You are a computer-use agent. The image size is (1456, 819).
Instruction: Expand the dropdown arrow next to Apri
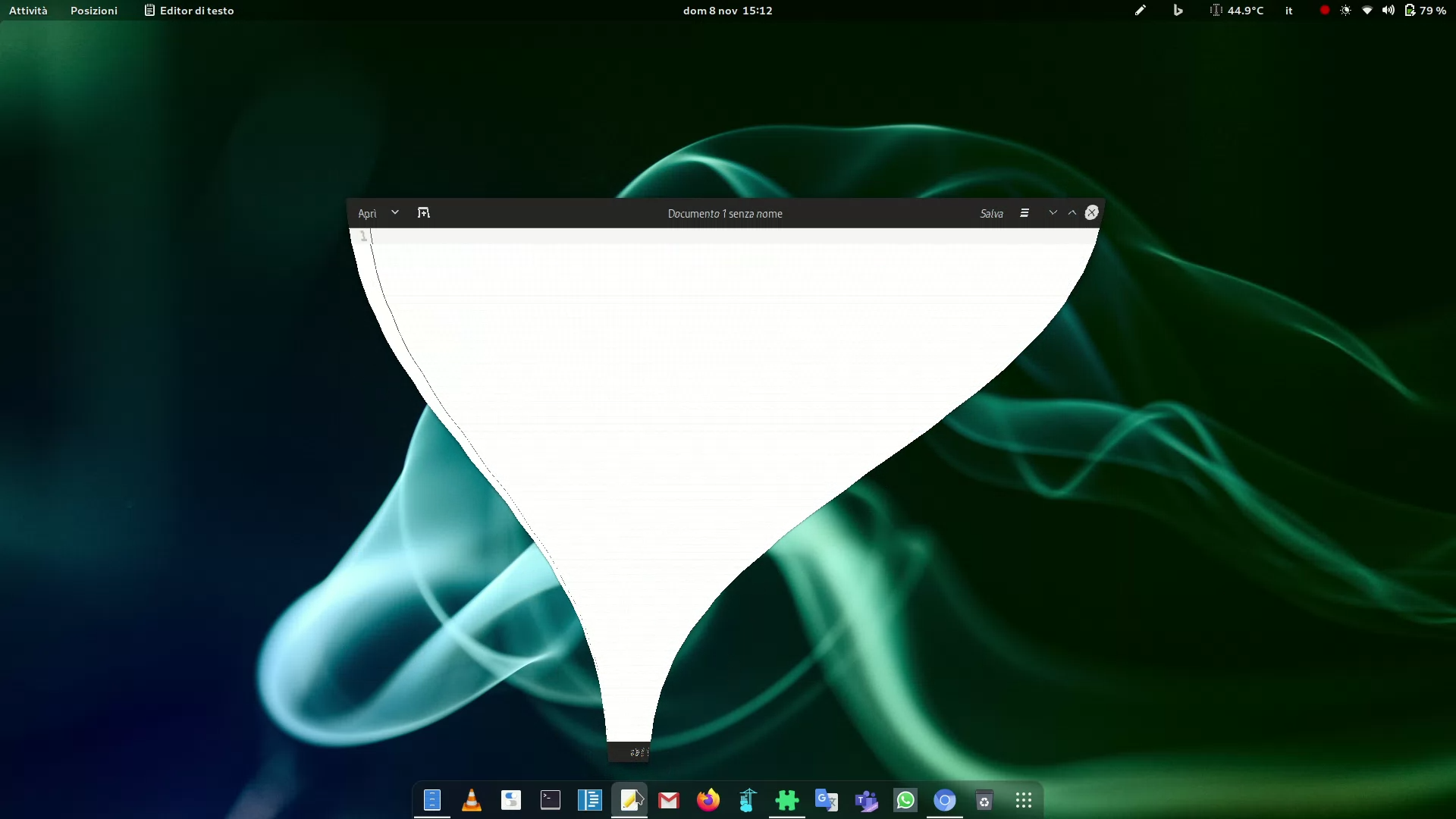coord(395,213)
